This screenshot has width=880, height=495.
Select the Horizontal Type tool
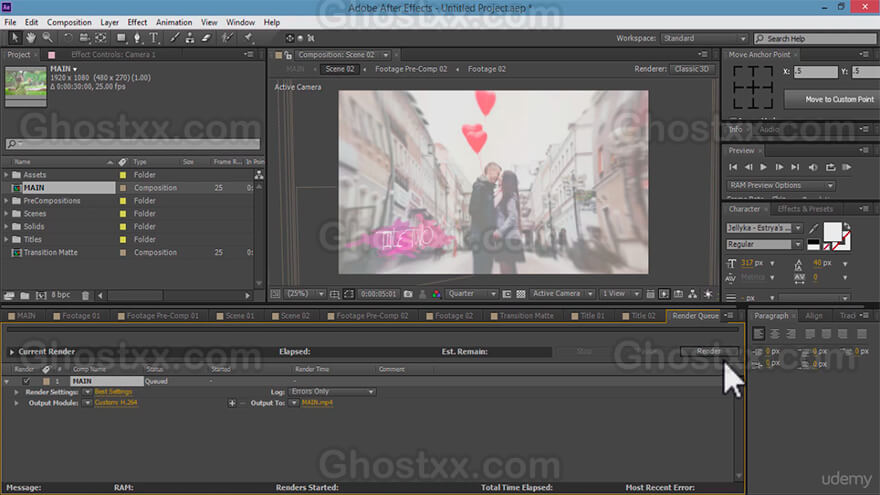point(154,38)
